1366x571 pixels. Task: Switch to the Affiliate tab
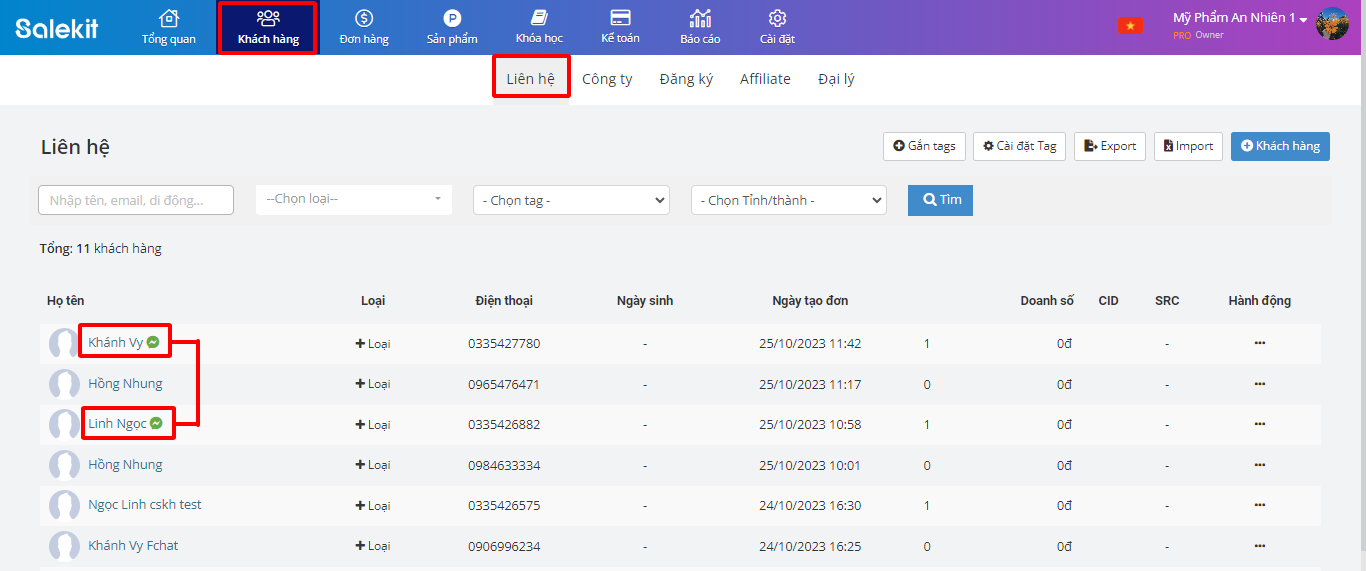tap(765, 79)
